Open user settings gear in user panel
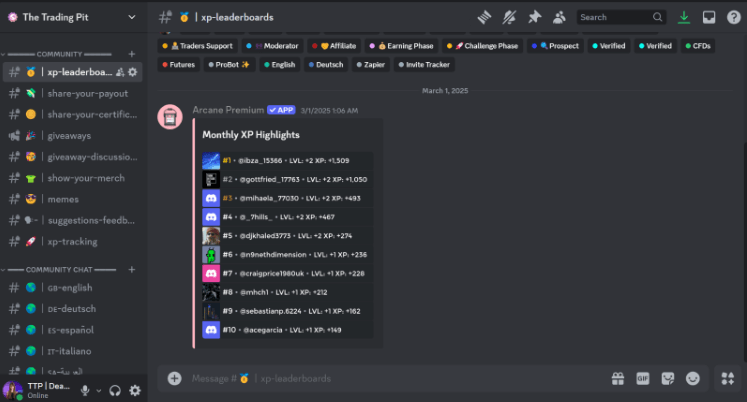 pos(135,390)
